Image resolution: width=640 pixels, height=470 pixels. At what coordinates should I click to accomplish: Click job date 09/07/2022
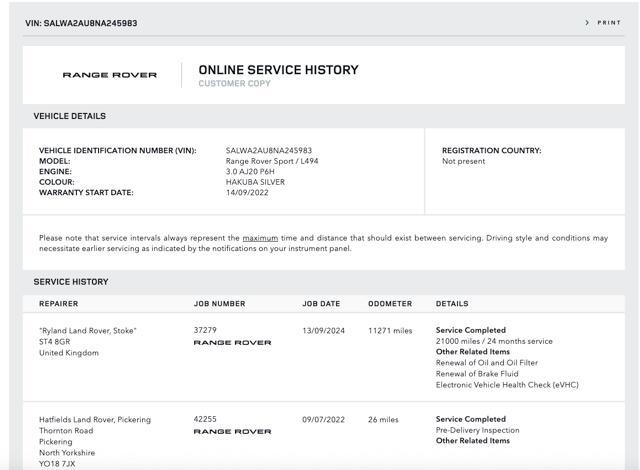[323, 419]
